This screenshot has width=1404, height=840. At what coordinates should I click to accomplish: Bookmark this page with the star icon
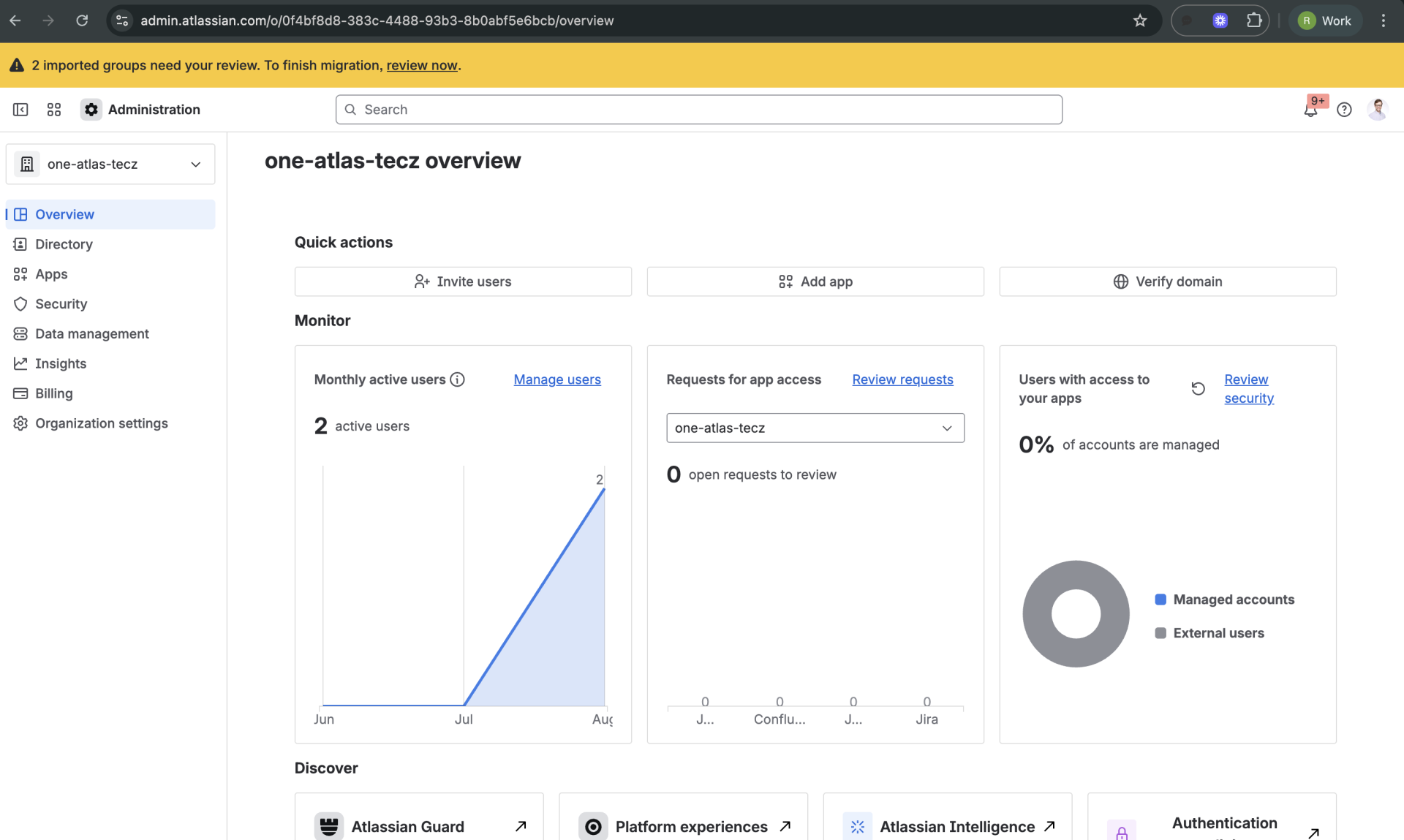coord(1140,20)
